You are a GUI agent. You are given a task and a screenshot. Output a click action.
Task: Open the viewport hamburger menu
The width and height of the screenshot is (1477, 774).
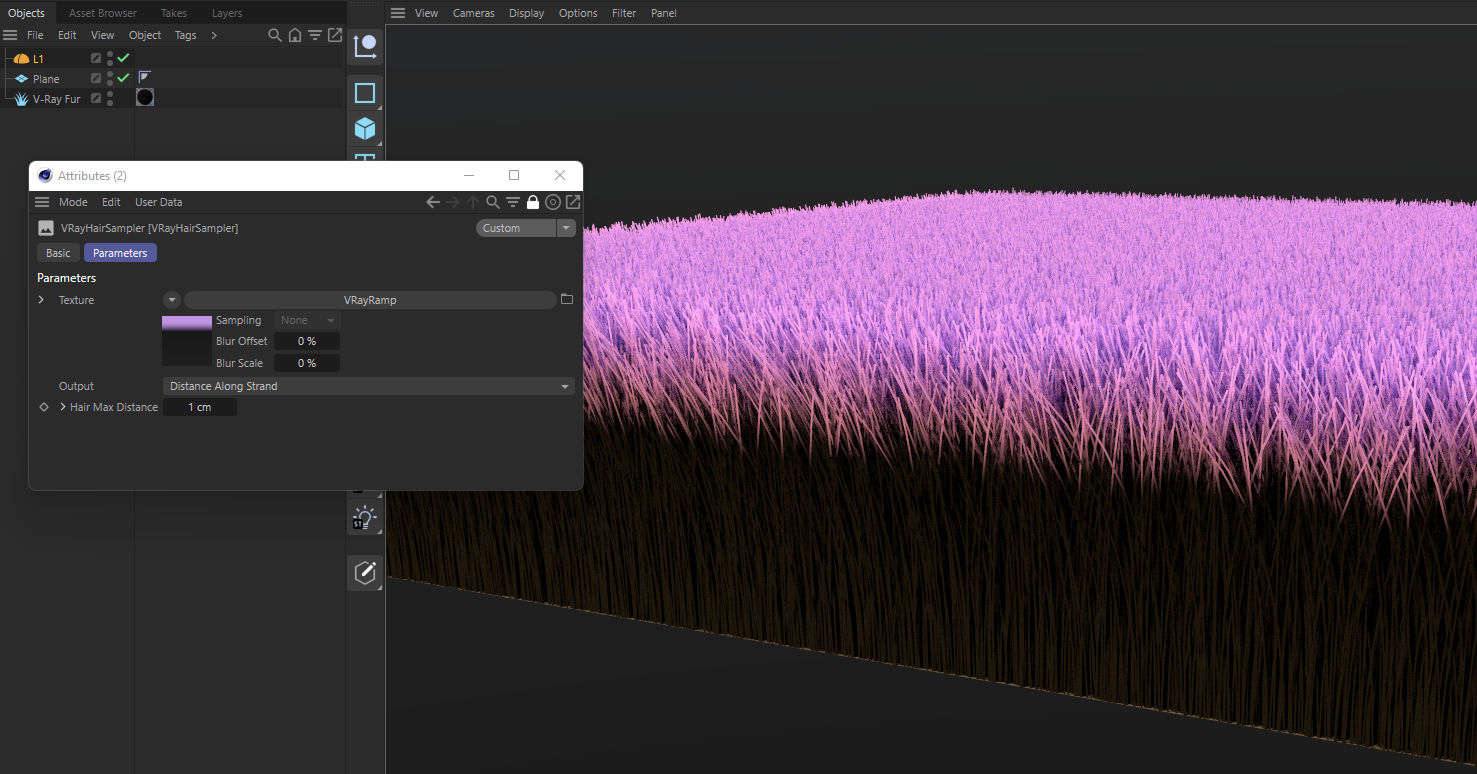[x=398, y=13]
